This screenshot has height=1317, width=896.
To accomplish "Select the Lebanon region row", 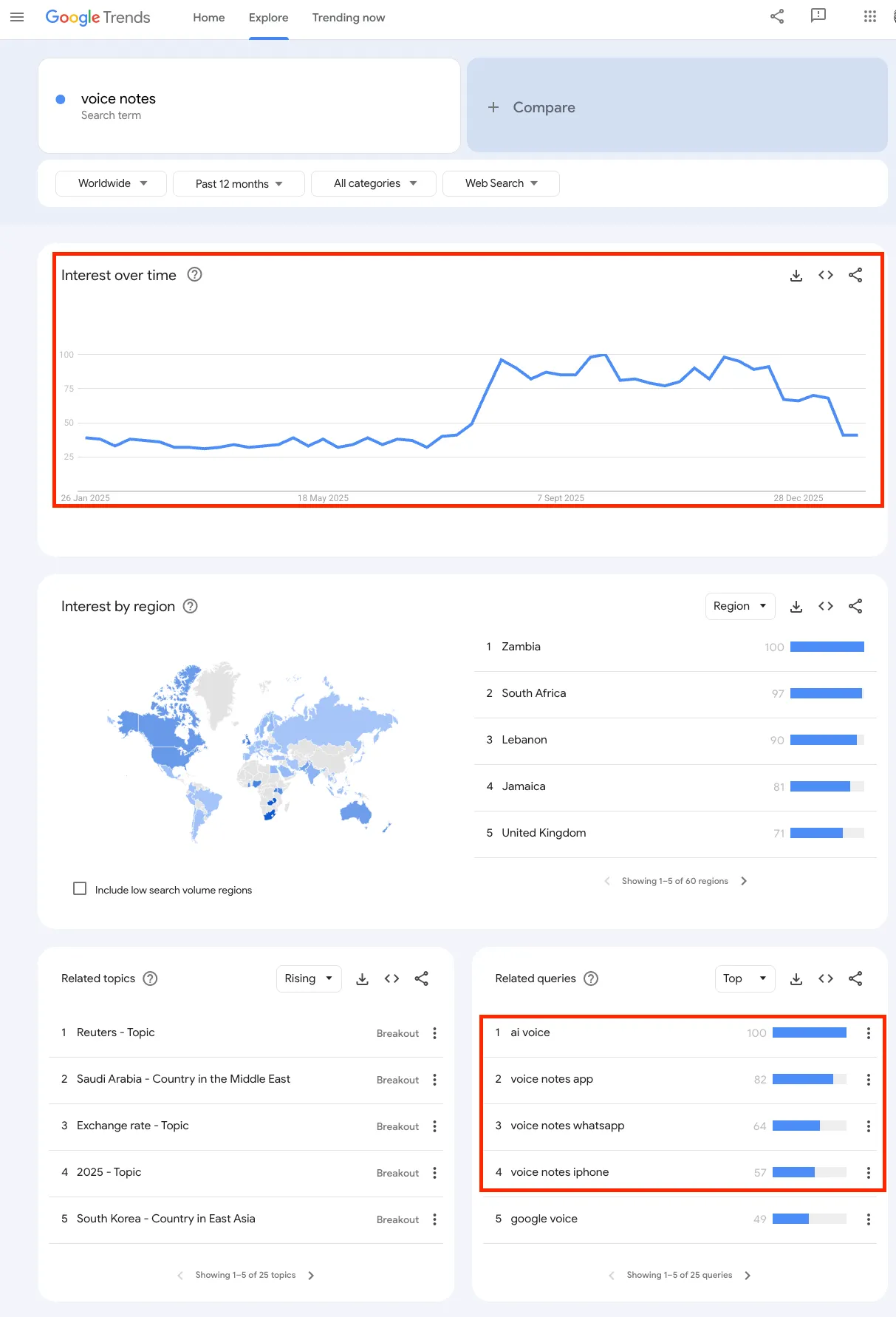I will (x=675, y=741).
